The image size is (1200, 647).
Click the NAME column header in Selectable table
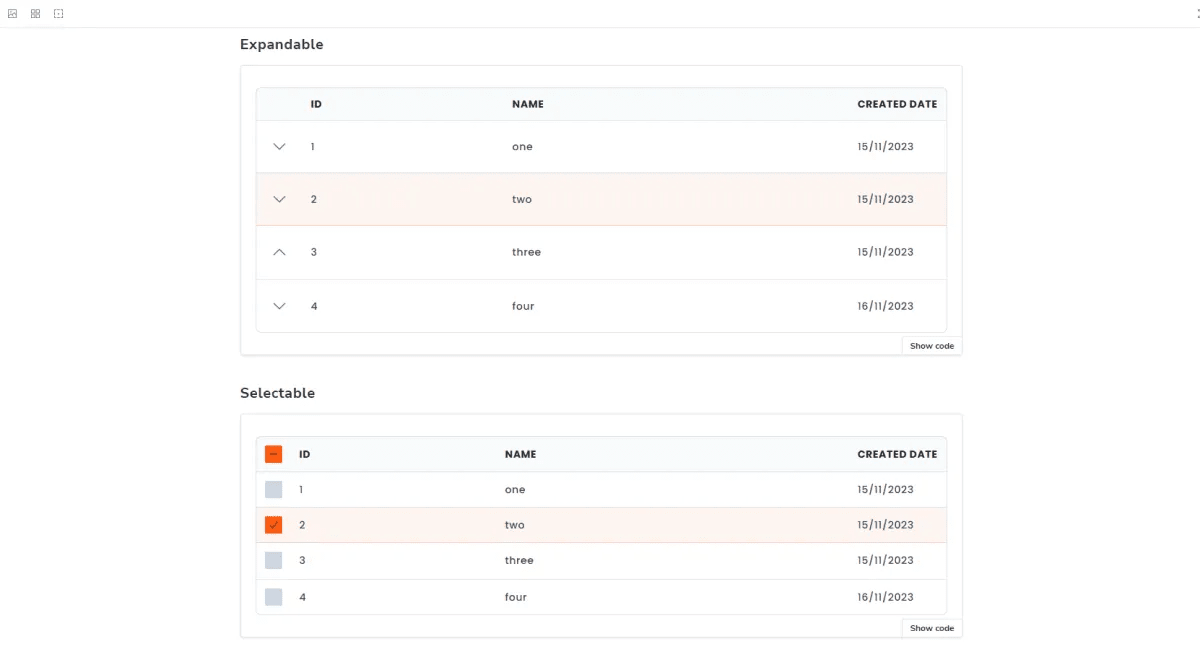[520, 453]
